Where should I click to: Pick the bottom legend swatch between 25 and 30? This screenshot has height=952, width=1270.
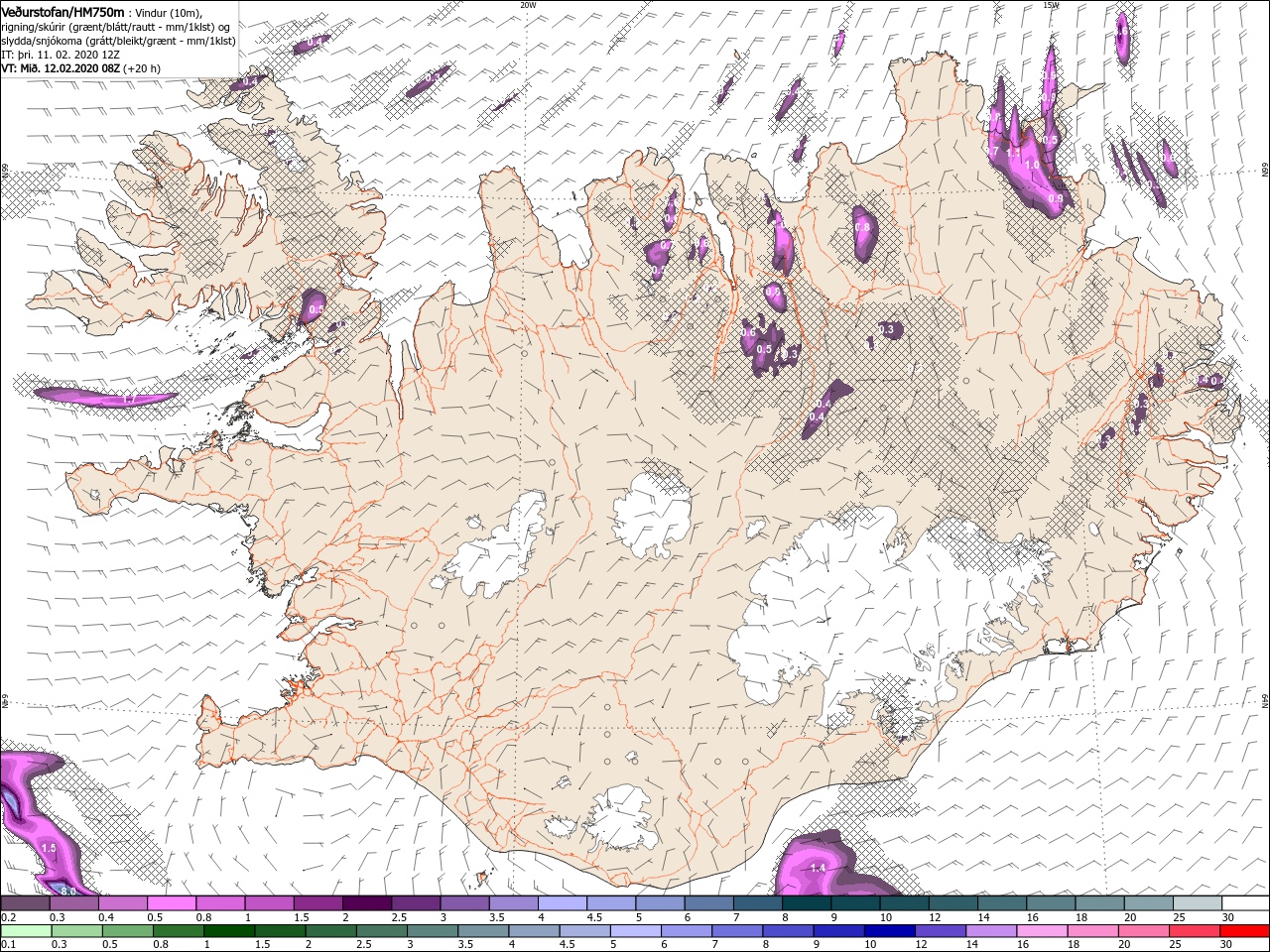(x=1195, y=931)
